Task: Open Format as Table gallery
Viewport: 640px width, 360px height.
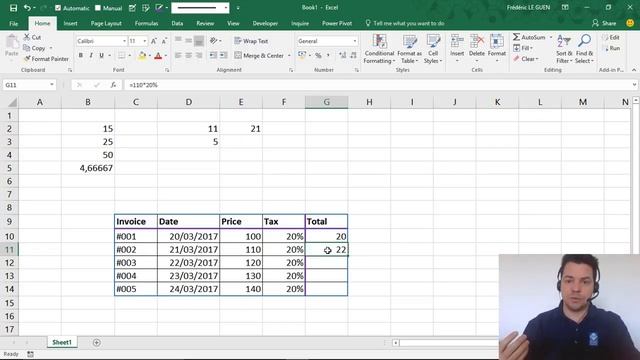Action: [409, 49]
